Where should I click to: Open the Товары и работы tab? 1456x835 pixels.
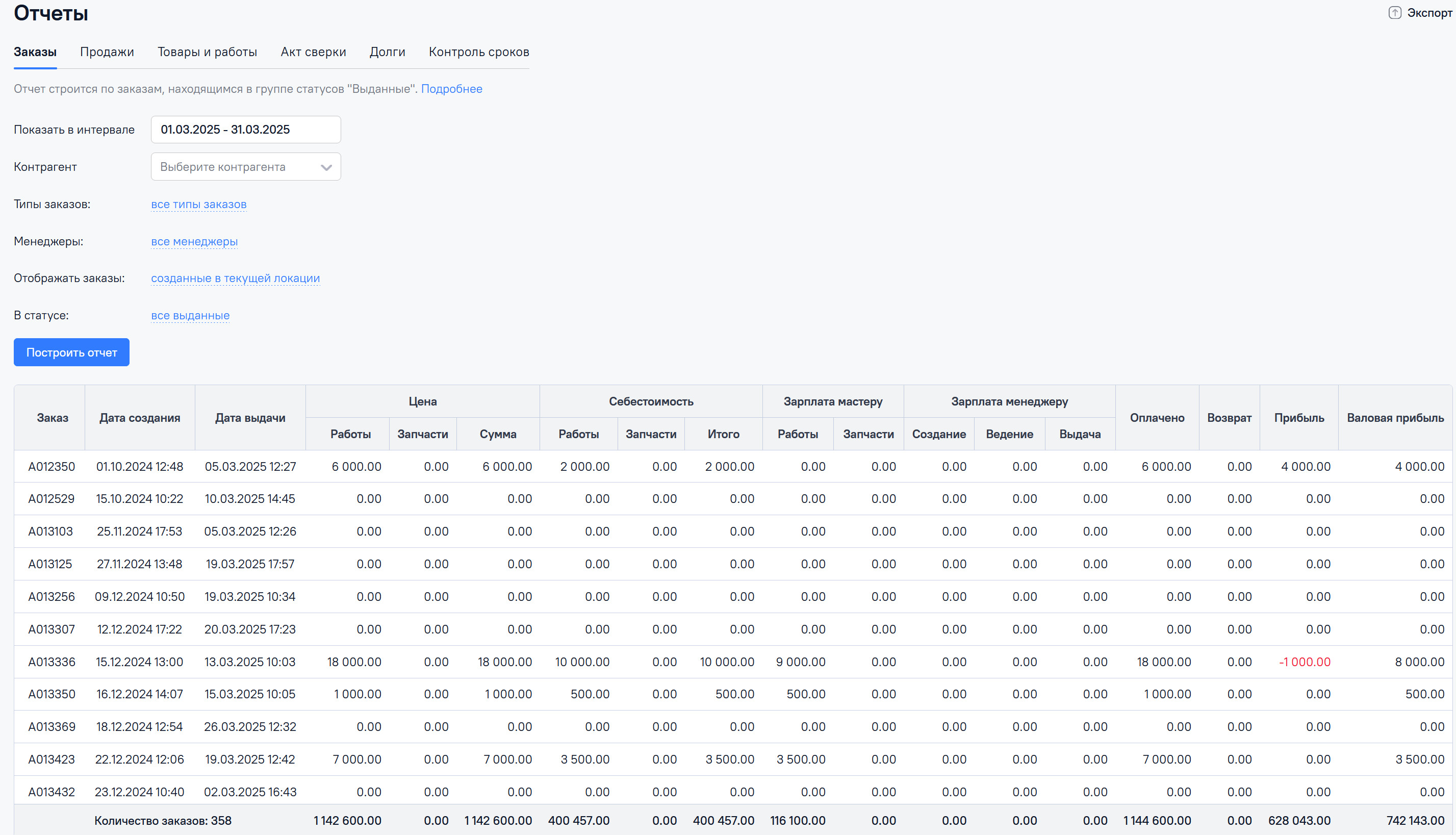coord(208,52)
